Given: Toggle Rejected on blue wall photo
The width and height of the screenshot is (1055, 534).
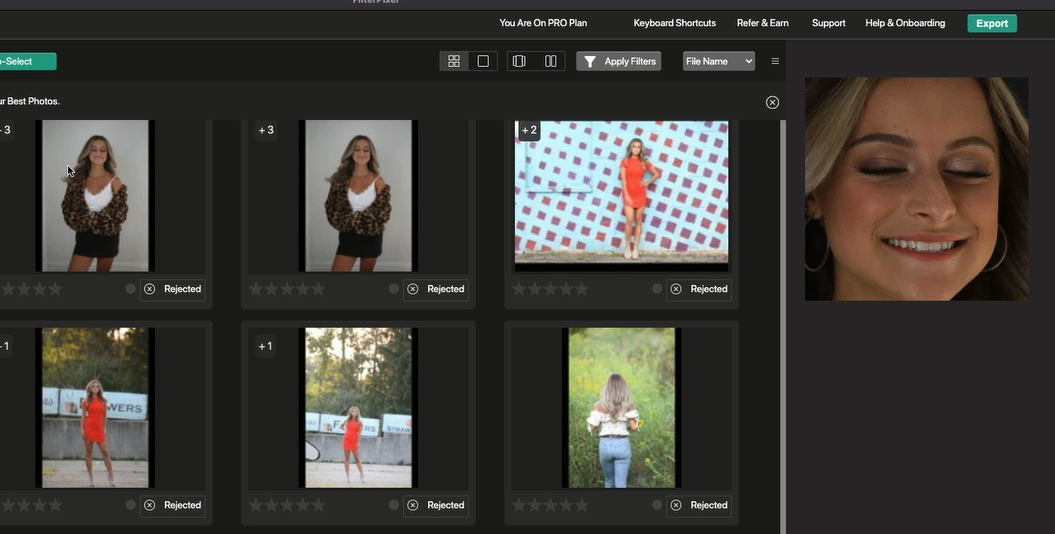Looking at the screenshot, I should (698, 289).
